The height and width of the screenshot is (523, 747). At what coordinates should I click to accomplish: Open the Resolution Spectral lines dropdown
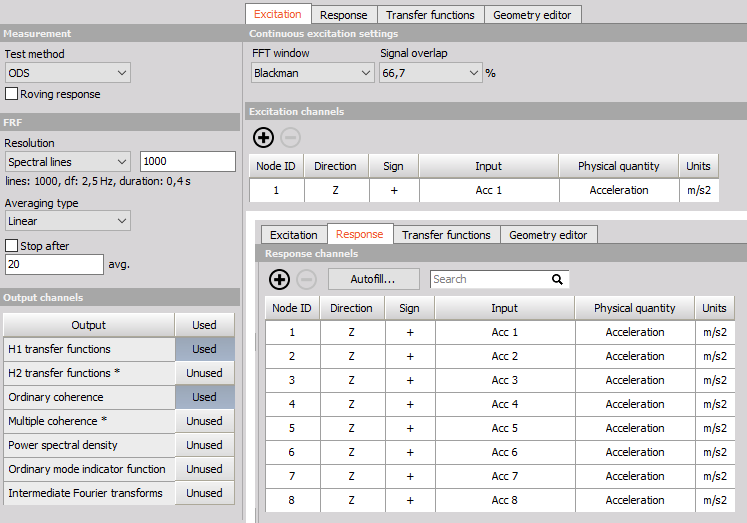tap(68, 162)
